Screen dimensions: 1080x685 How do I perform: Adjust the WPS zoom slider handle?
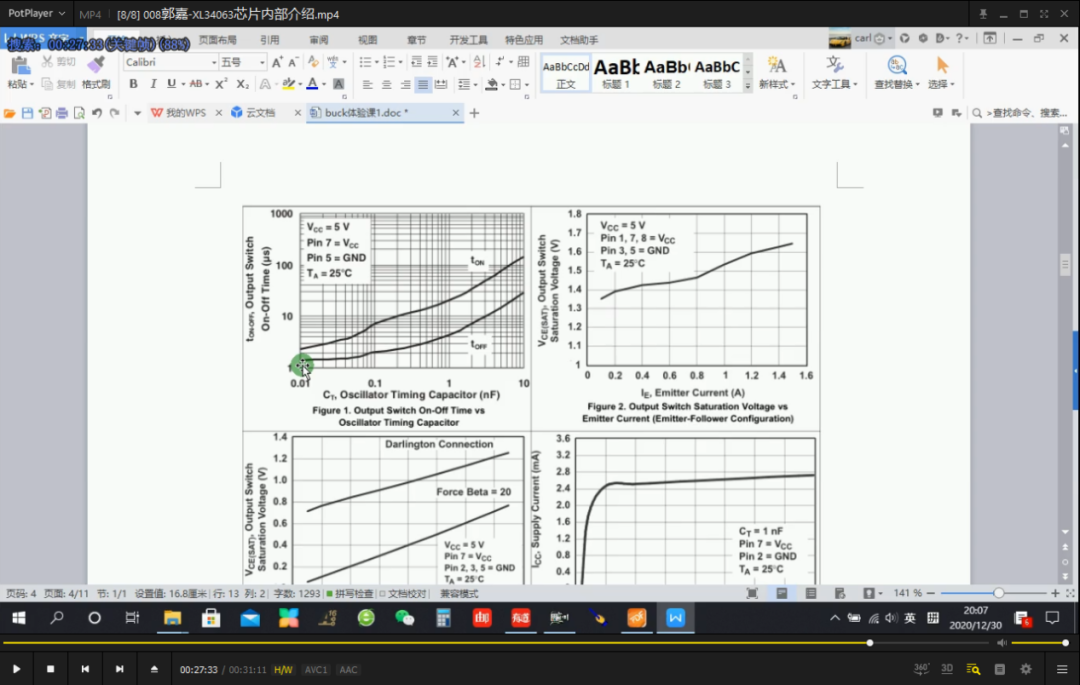(998, 593)
